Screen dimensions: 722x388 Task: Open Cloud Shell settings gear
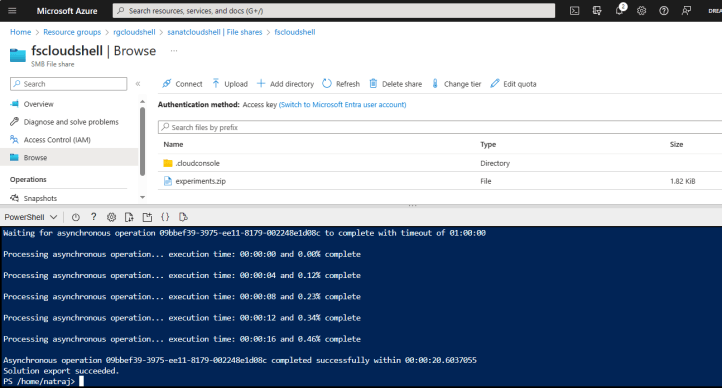coord(111,217)
